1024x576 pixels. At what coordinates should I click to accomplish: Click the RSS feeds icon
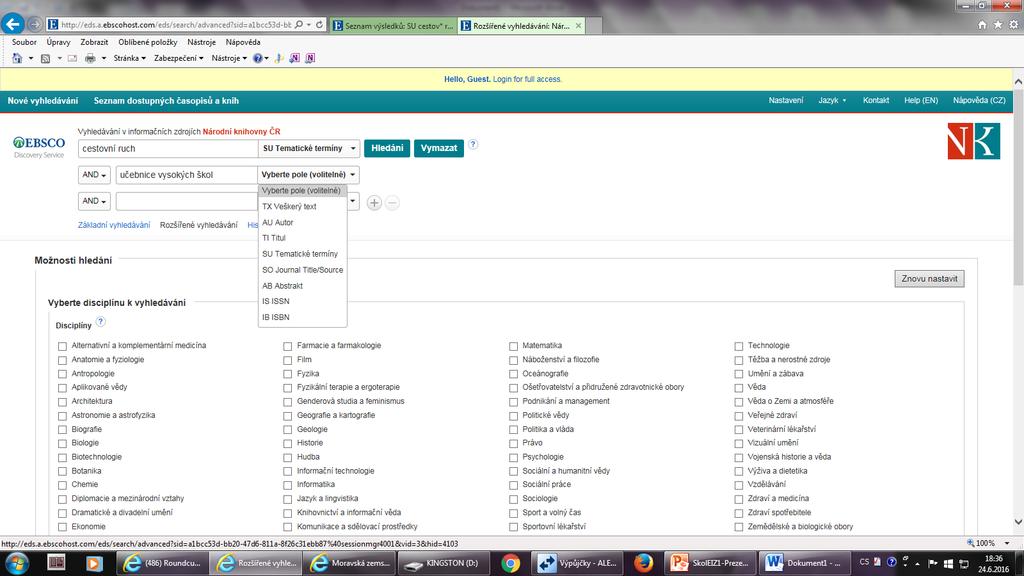pos(45,58)
